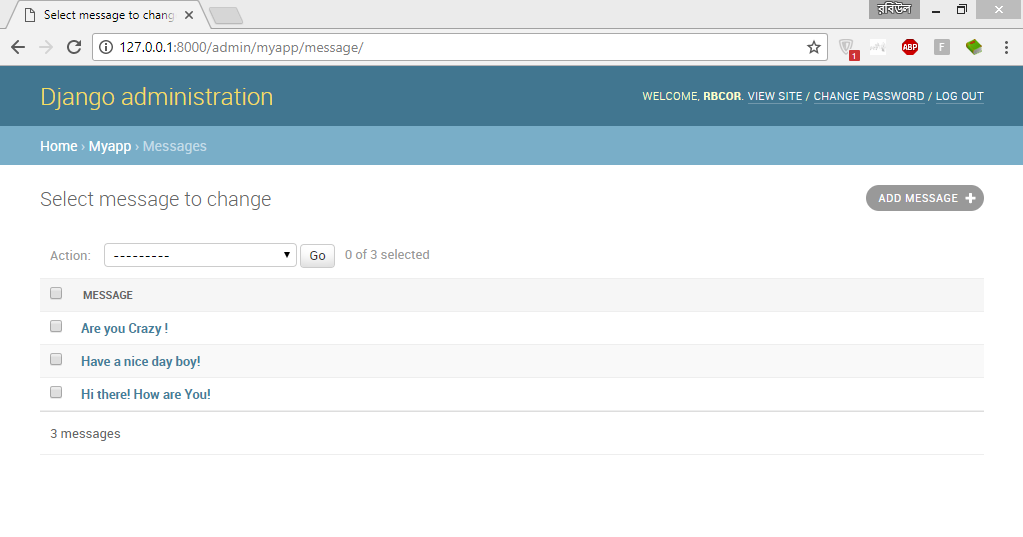1023x537 pixels.
Task: Click the gray F extension icon
Action: [941, 47]
